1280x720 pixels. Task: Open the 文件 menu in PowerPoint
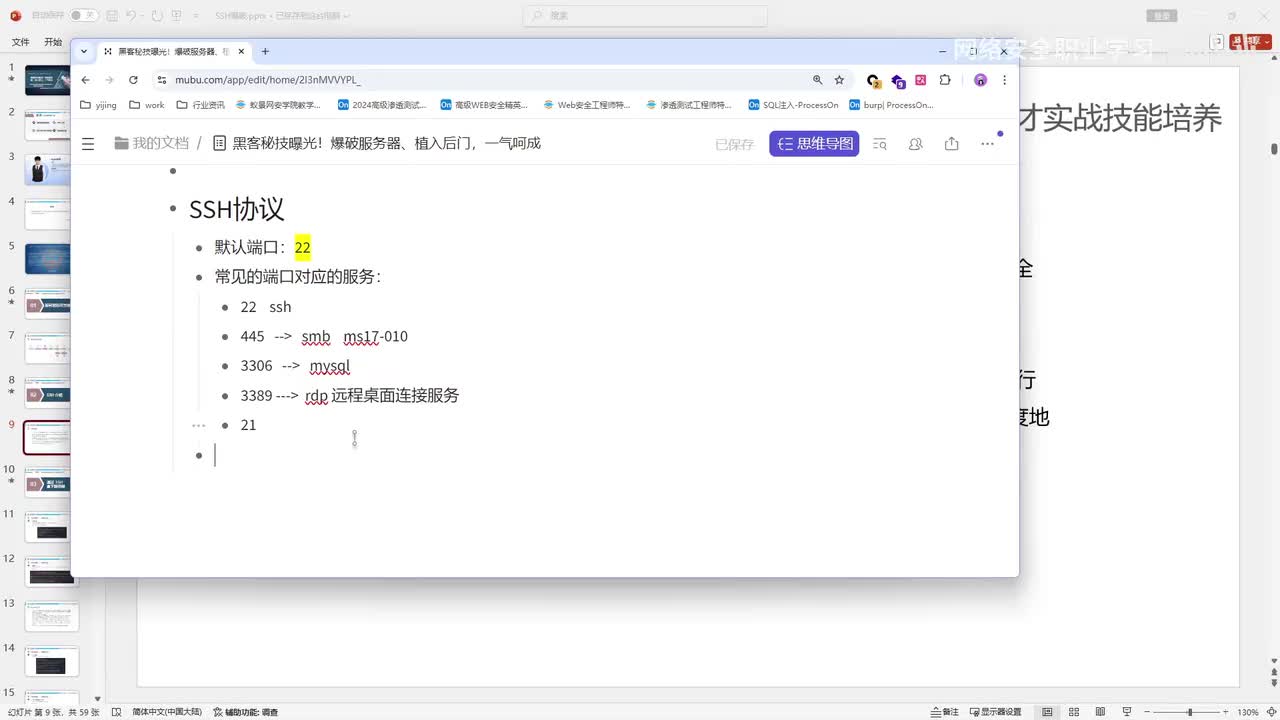[20, 42]
